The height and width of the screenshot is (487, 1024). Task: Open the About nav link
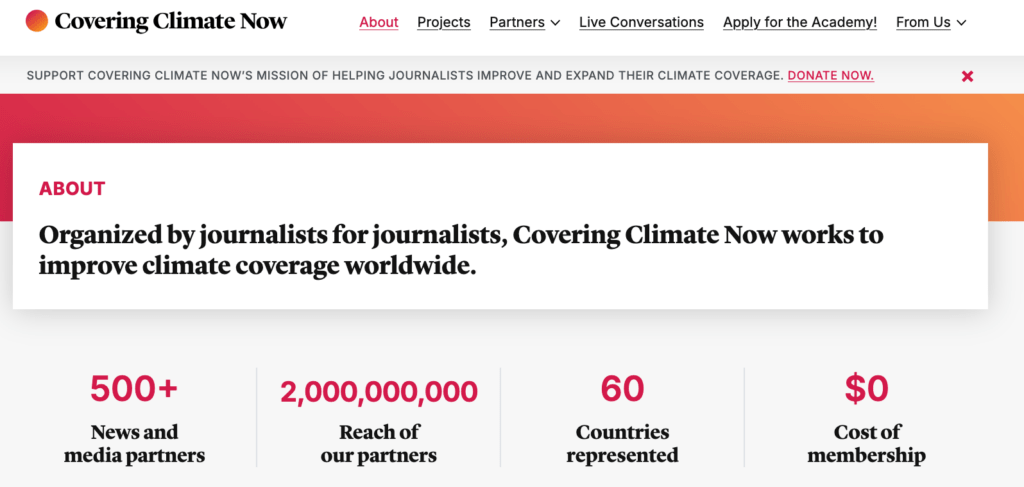(379, 22)
